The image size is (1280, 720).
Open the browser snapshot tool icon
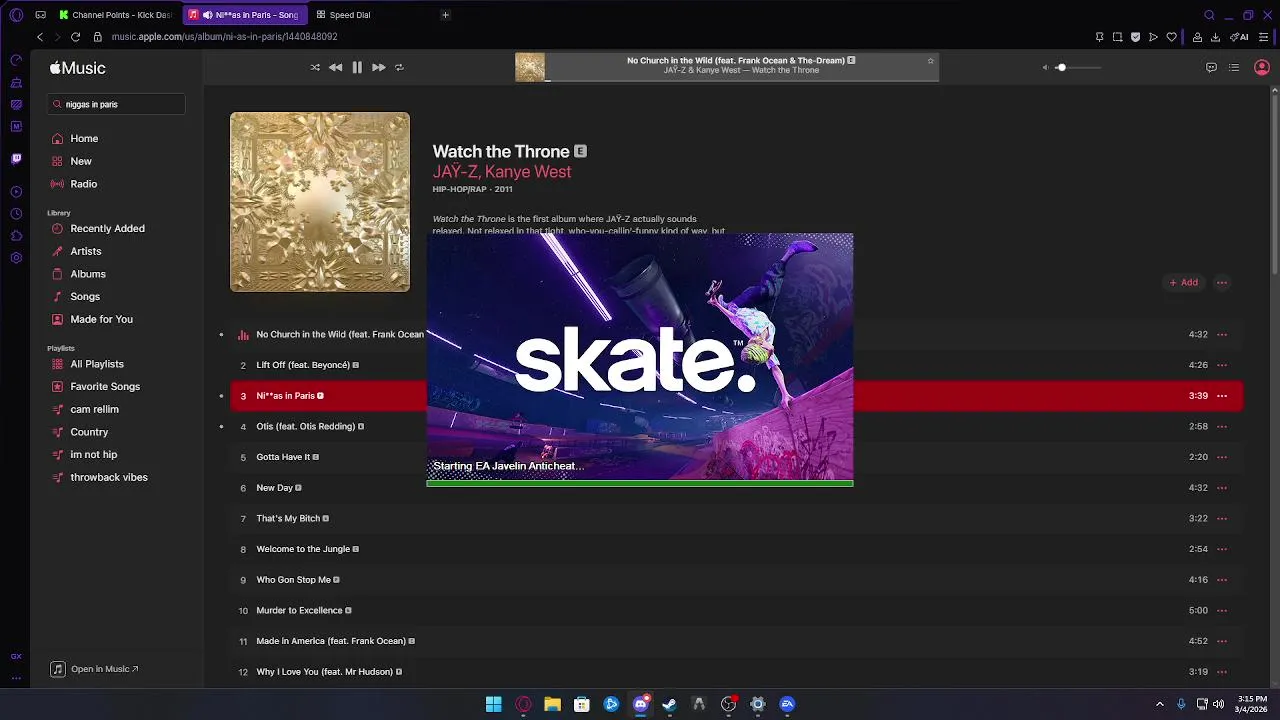(x=1117, y=37)
